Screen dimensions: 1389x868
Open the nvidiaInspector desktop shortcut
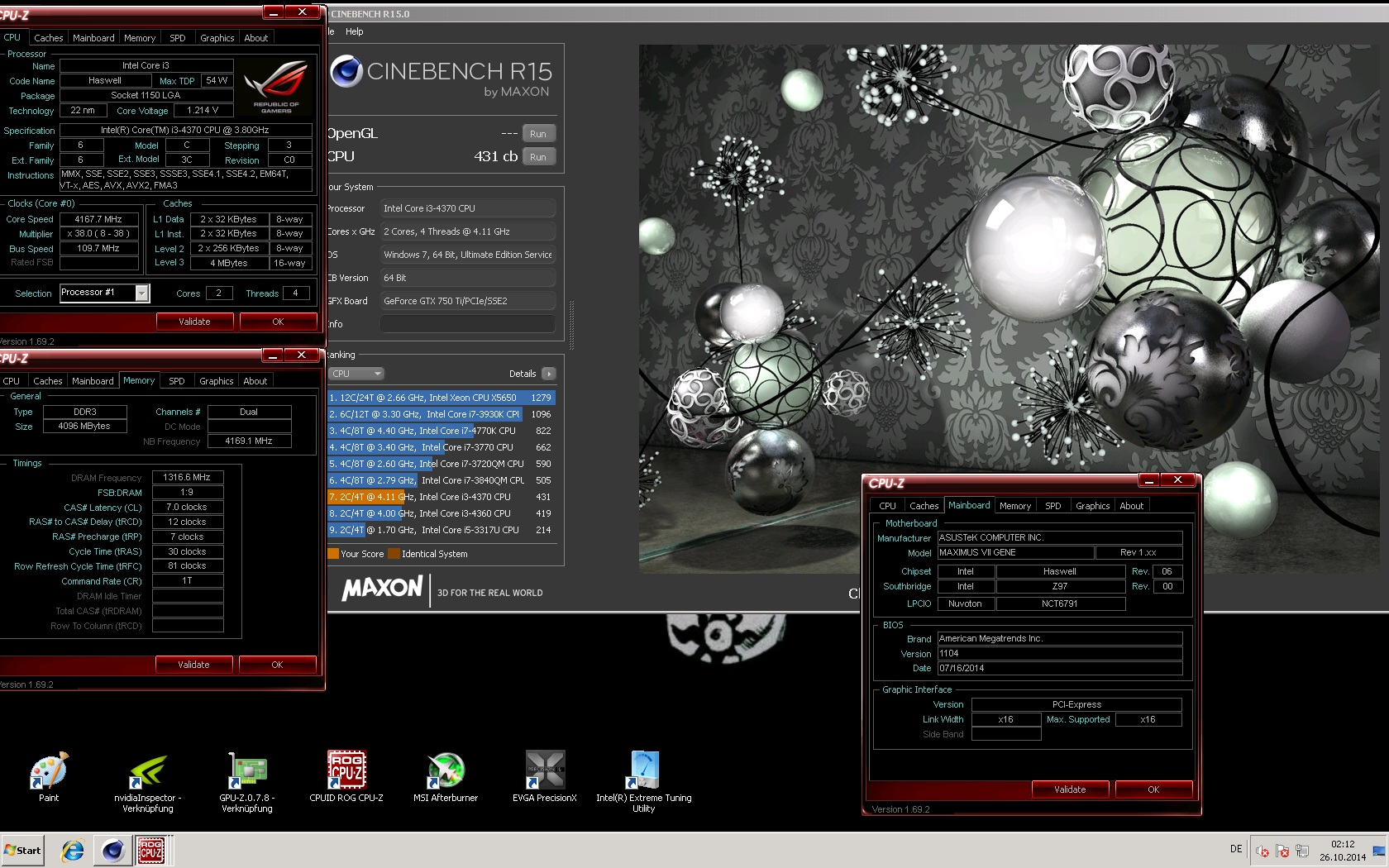[x=148, y=783]
